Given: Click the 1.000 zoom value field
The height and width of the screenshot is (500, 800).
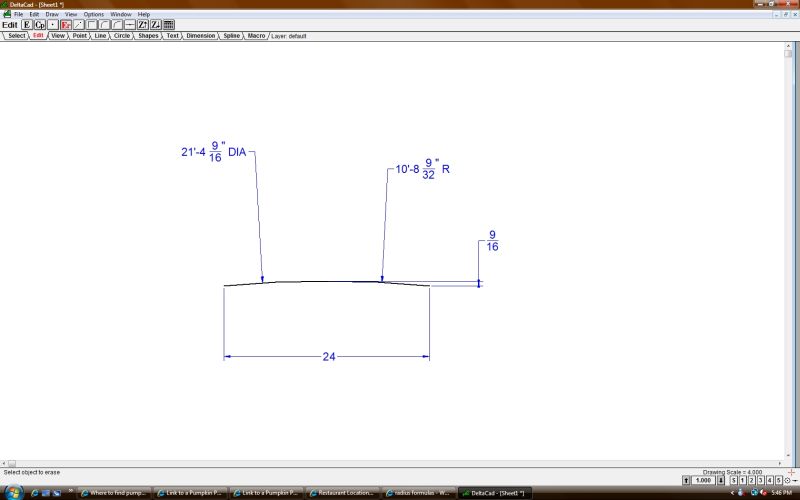Looking at the screenshot, I should click(703, 481).
